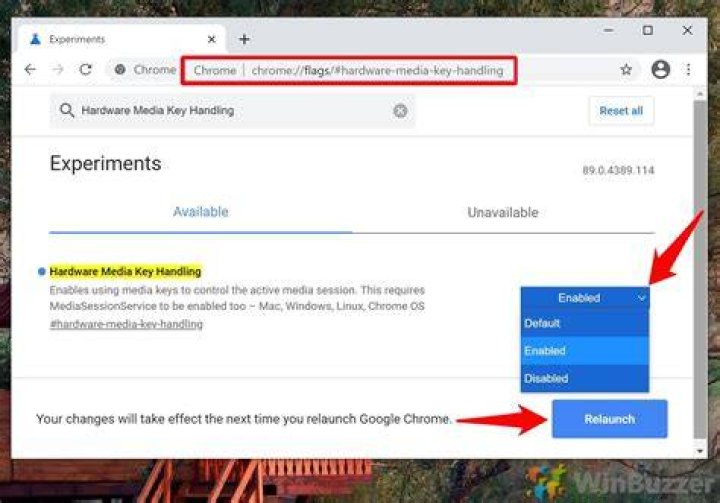Close the Chrome window
Screen dimensions: 720x503
coord(687,30)
